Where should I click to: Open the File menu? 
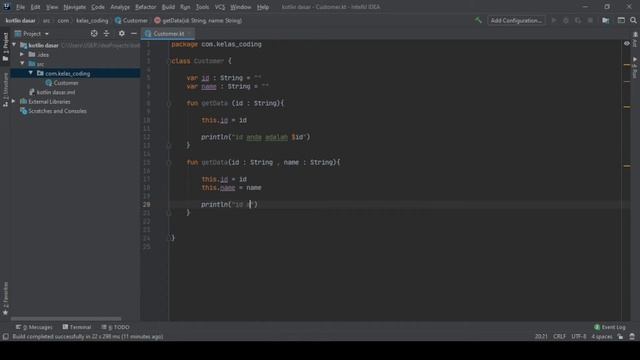(20, 7)
